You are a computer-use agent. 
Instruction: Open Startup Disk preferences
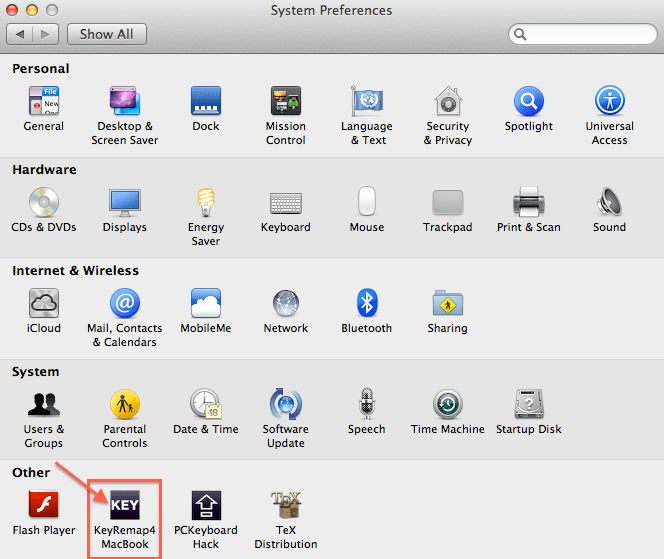pos(528,405)
